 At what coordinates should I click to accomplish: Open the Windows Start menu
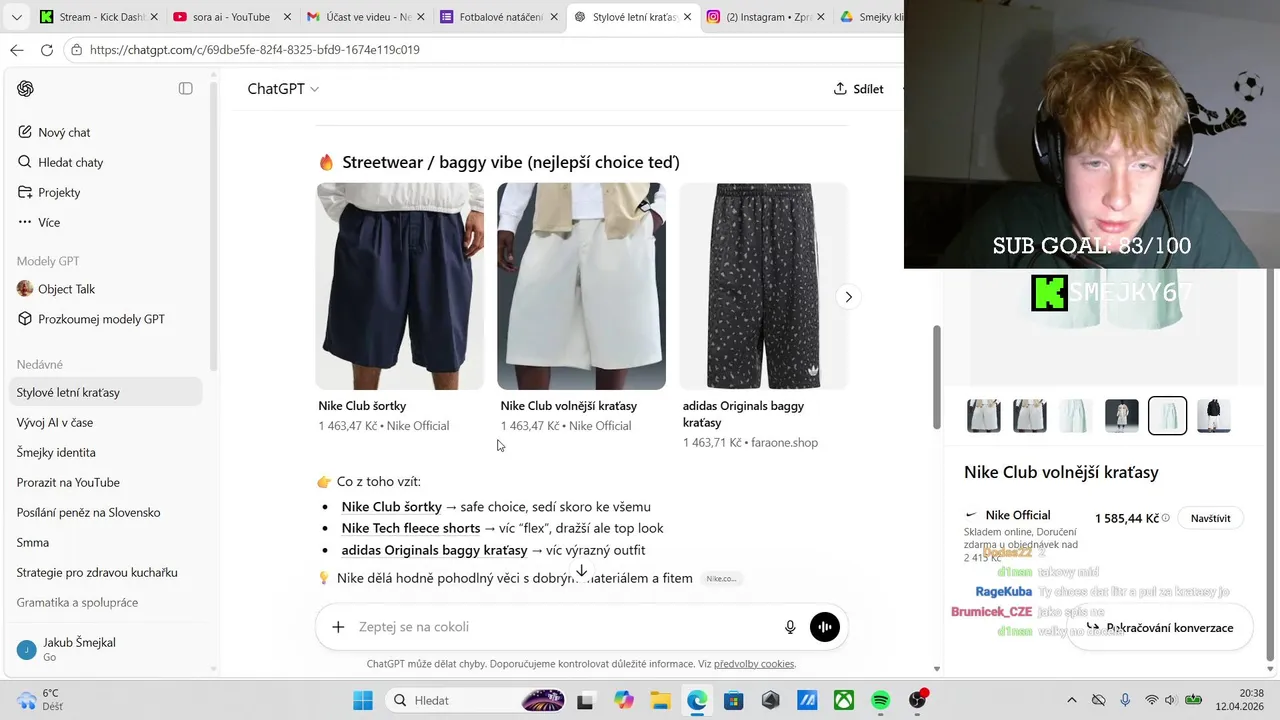[x=363, y=700]
